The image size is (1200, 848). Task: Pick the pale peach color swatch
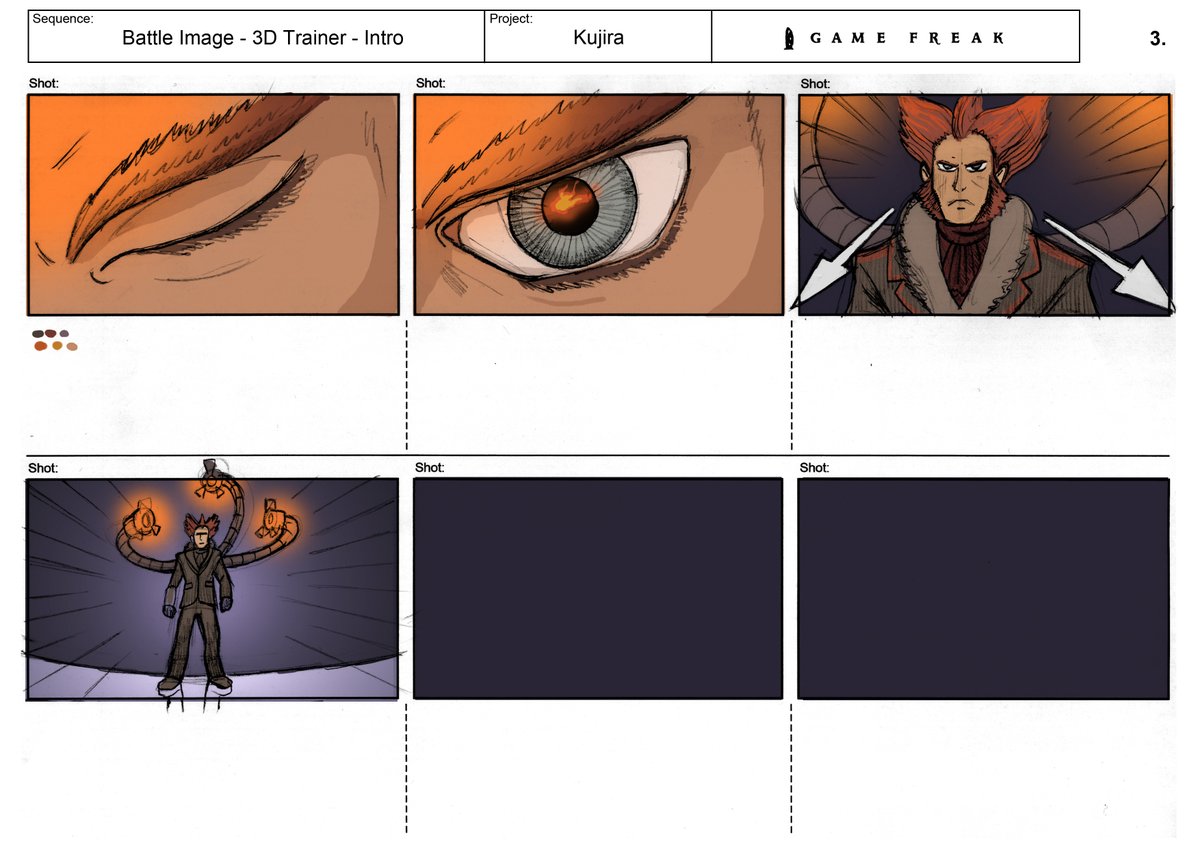click(x=72, y=347)
